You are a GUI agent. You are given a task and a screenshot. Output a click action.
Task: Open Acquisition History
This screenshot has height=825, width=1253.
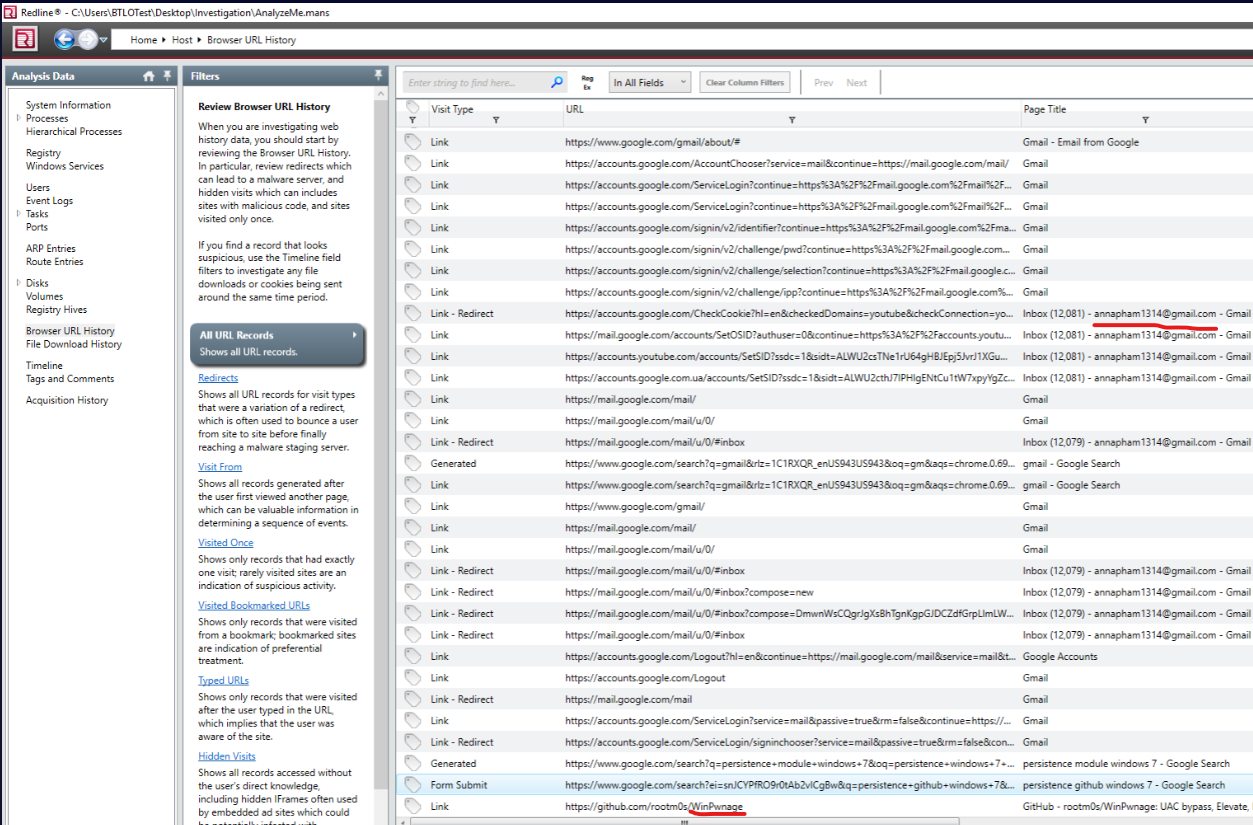[x=67, y=400]
